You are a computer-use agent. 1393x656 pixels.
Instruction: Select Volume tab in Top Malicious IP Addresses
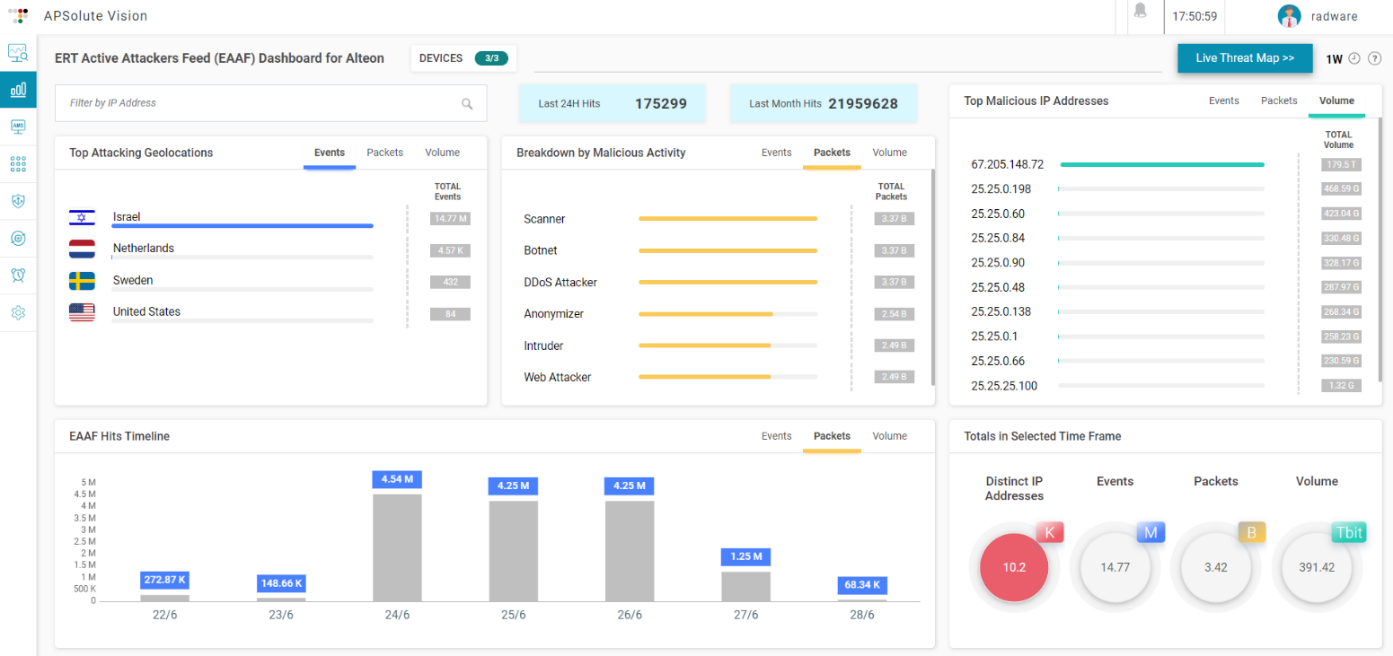(1336, 101)
